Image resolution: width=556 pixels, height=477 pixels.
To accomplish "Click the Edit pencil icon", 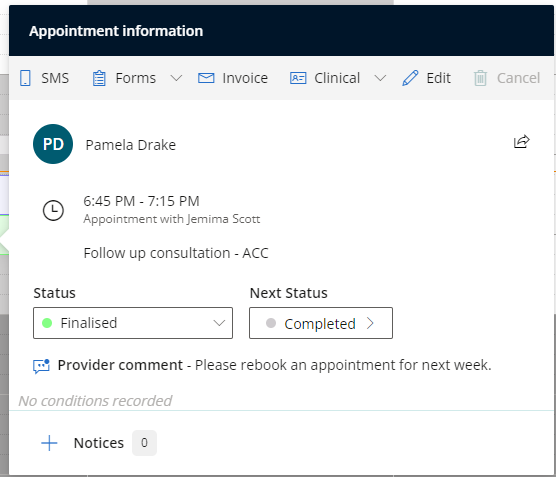I will [410, 78].
